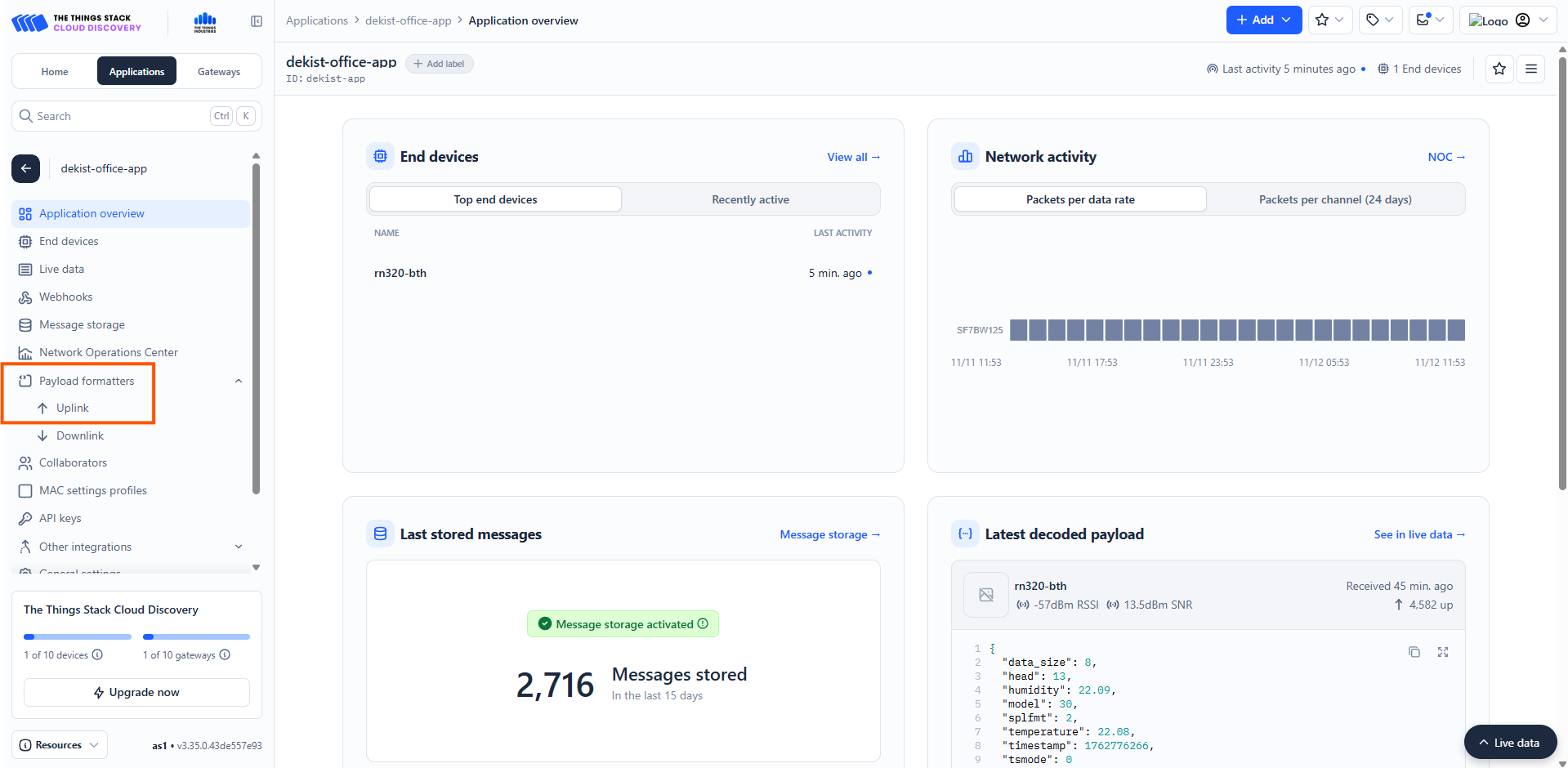1568x768 pixels.
Task: Click the star bookmark icon in the application header
Action: click(1499, 69)
